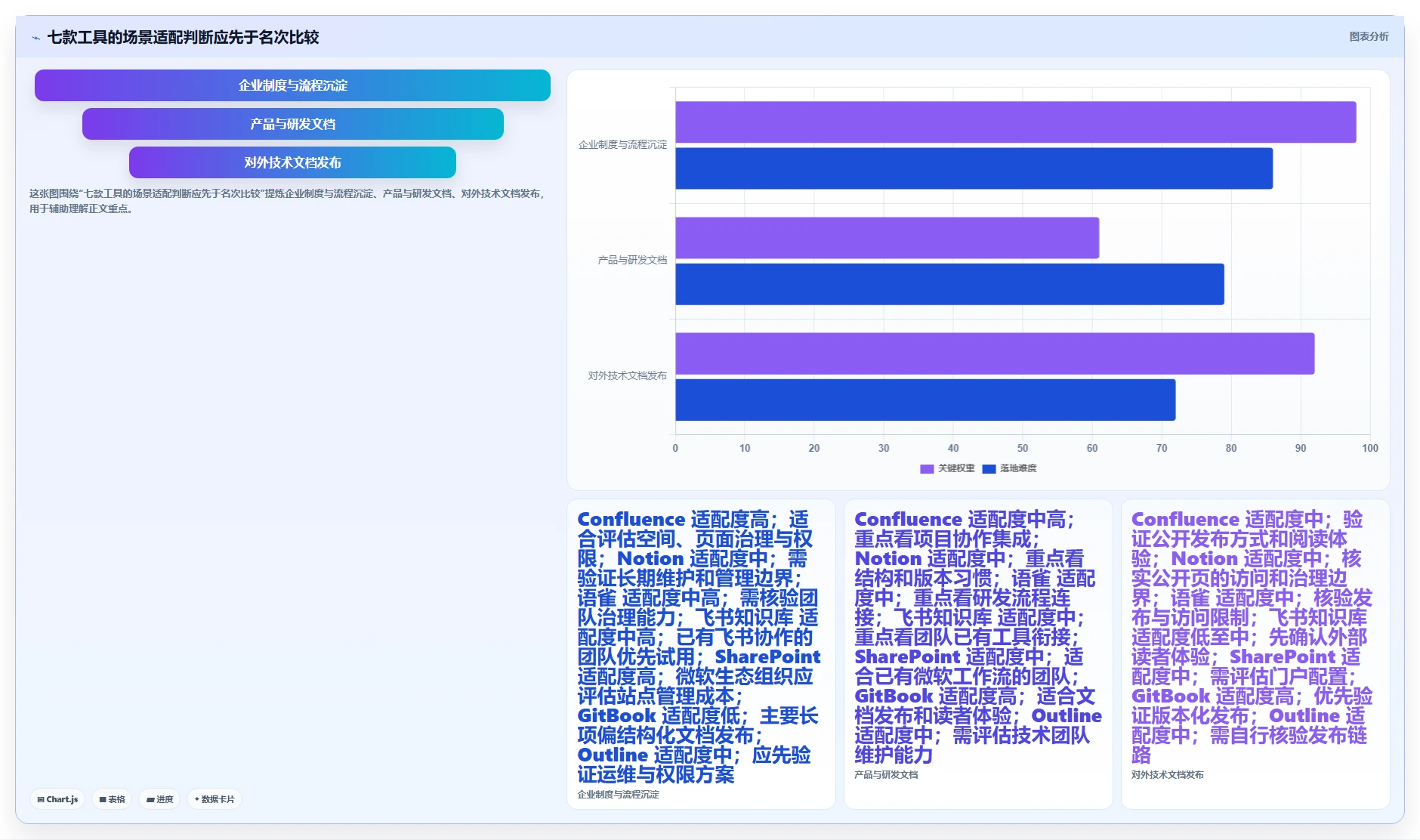The height and width of the screenshot is (840, 1420).
Task: Click the 对外技术文档发布 chart axis label
Action: (x=627, y=375)
